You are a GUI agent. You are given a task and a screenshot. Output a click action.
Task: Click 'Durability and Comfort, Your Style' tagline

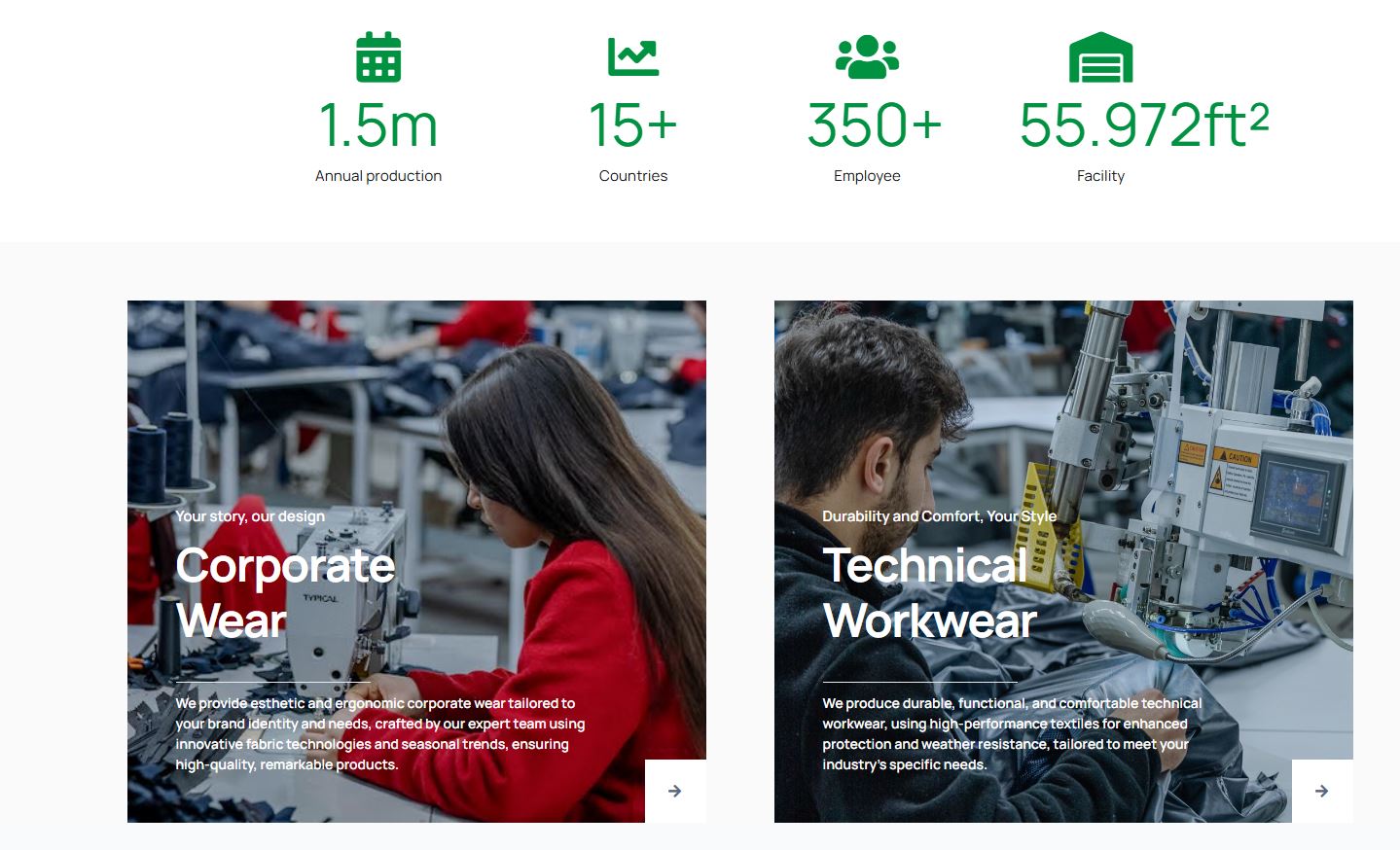[x=939, y=516]
